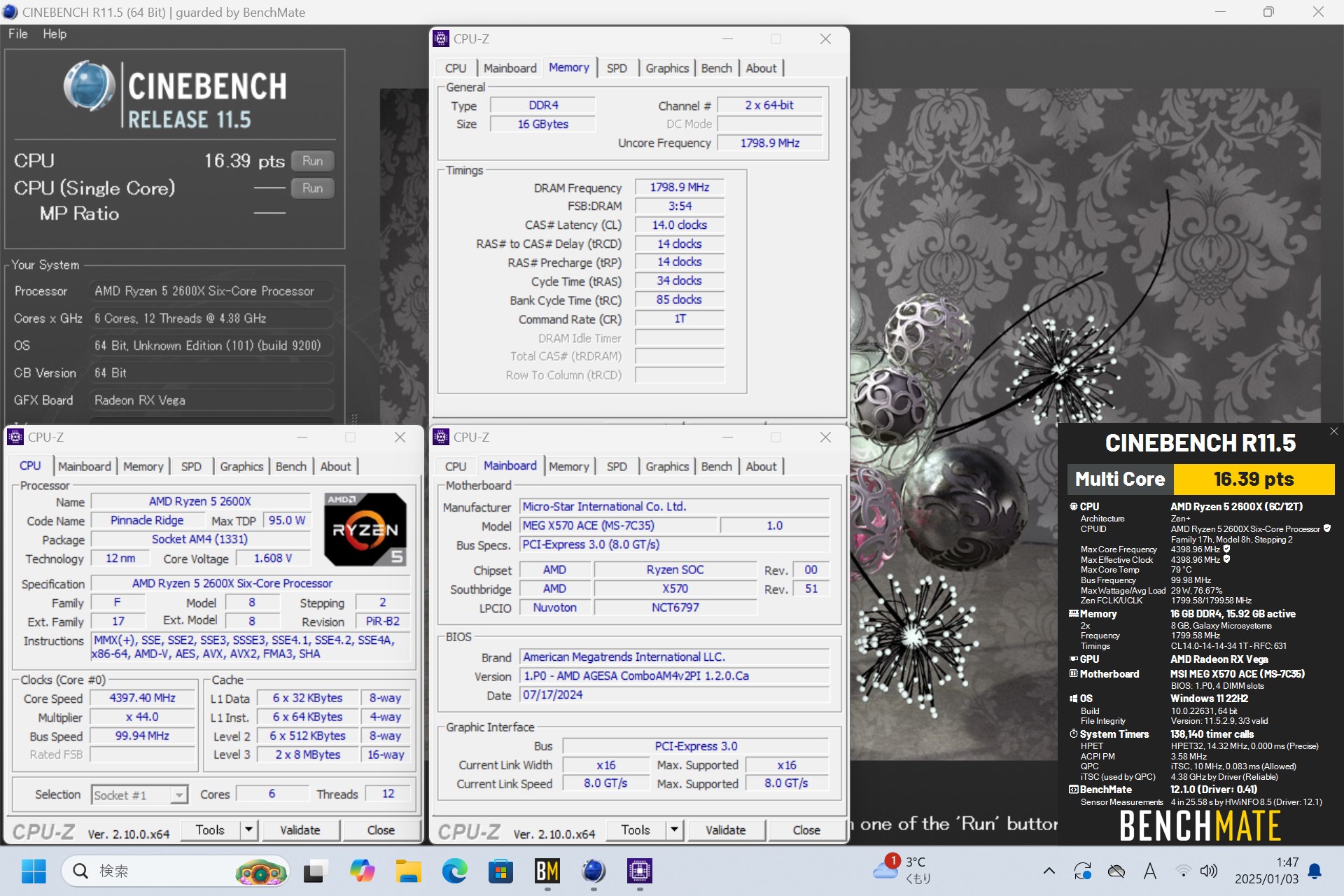Viewport: 1344px width, 896px height.
Task: Open Bench tab in Memory CPU-Z window
Action: point(716,68)
